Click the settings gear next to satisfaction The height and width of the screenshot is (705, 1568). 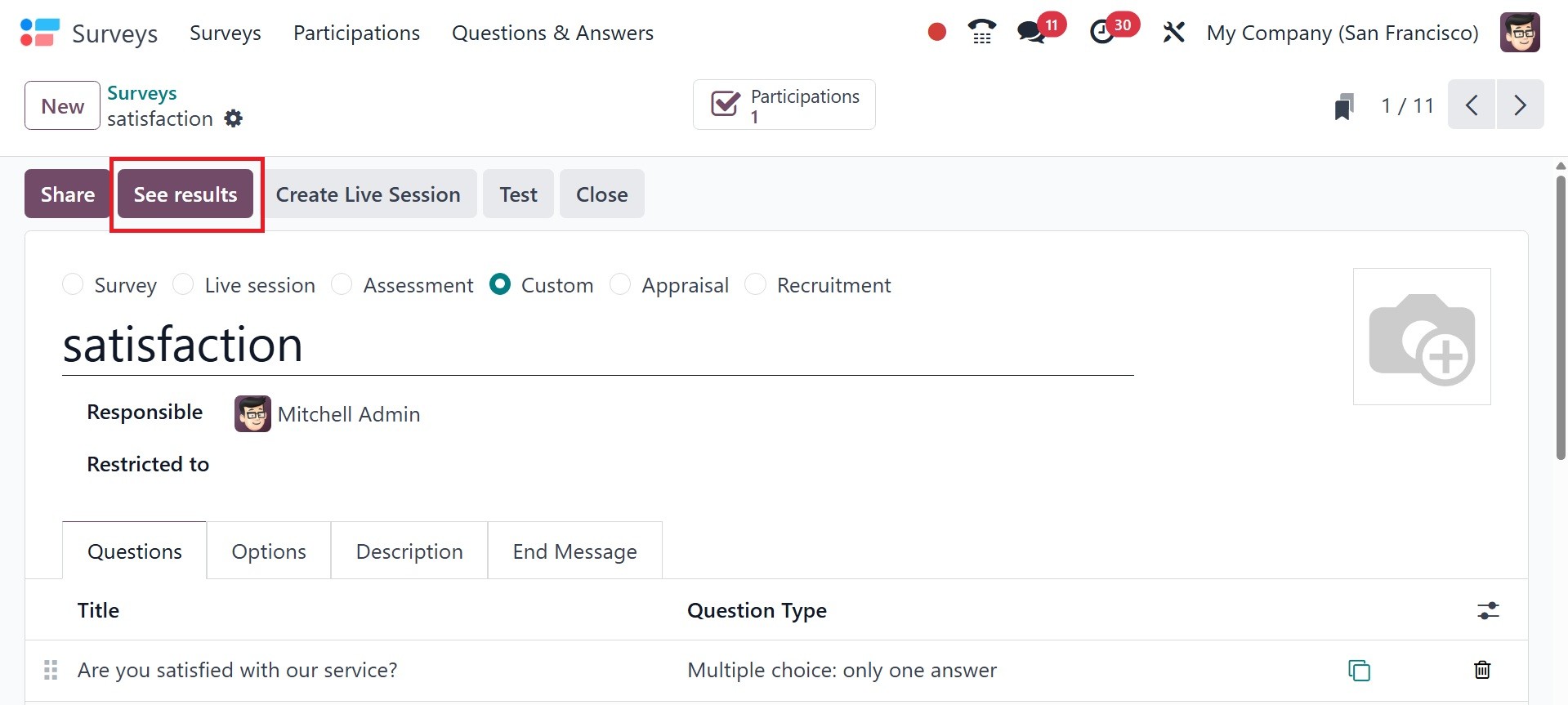coord(234,118)
